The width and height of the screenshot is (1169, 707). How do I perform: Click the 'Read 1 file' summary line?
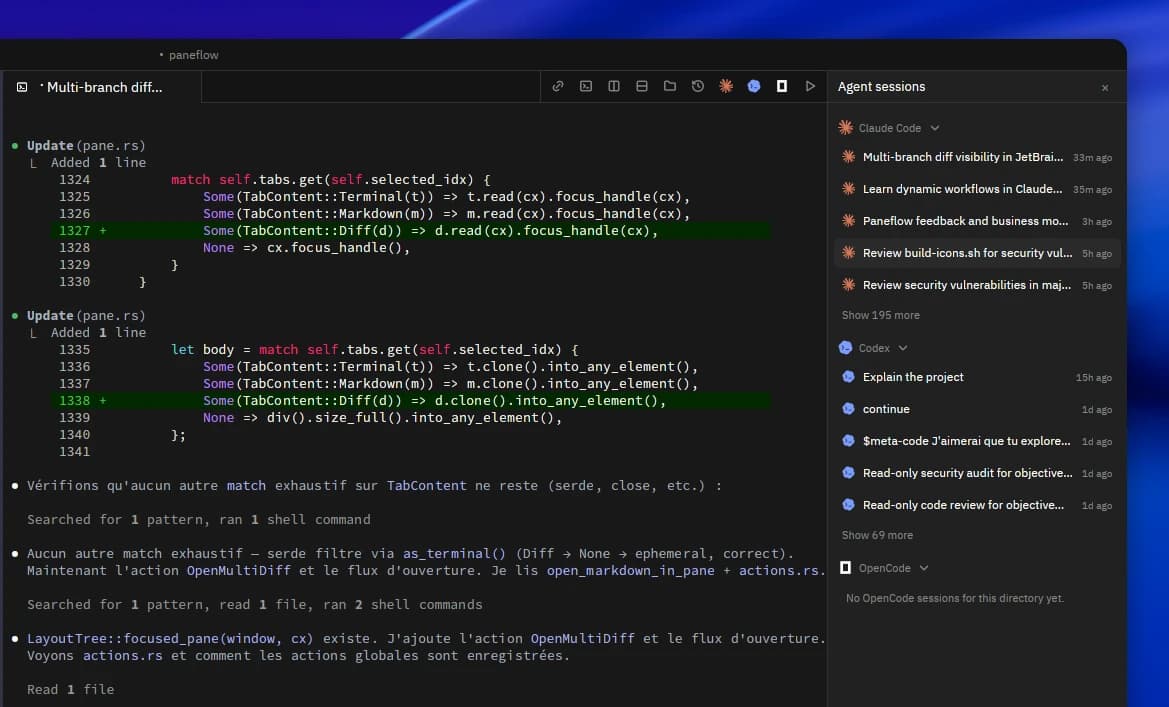[70, 690]
